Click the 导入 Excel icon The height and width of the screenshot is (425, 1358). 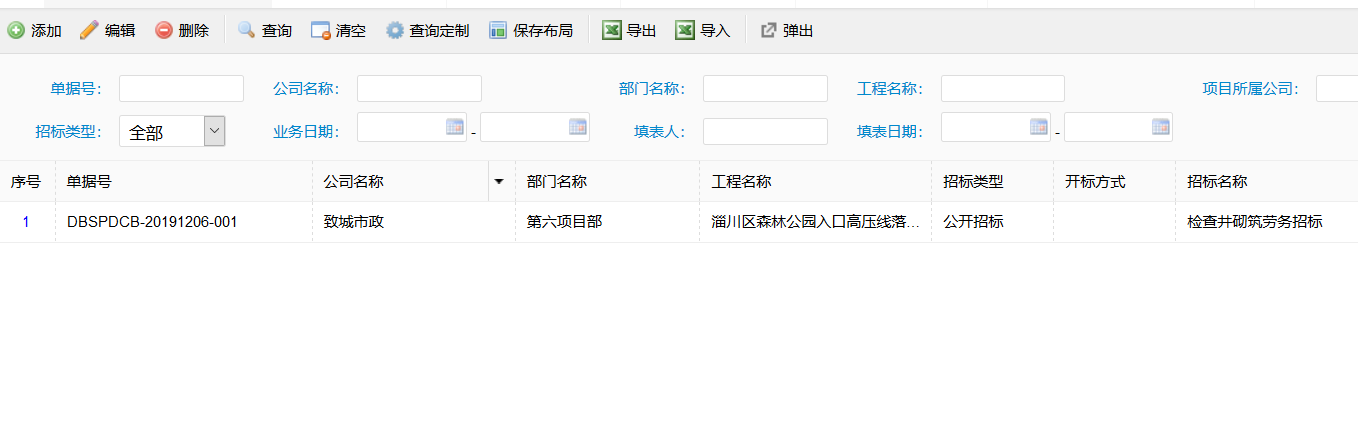click(685, 31)
